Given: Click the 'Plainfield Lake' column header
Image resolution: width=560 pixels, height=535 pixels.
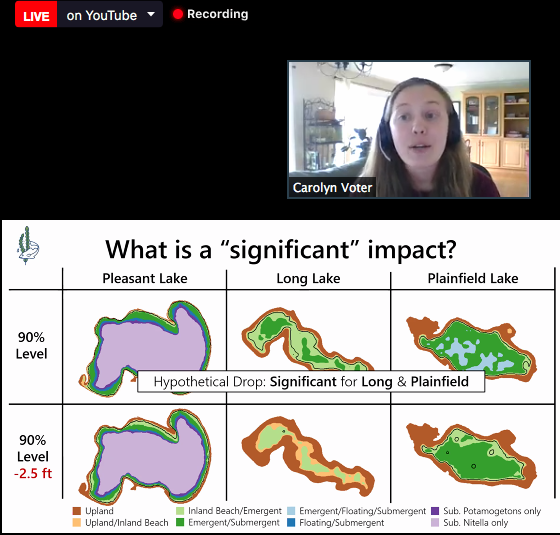Looking at the screenshot, I should coord(473,278).
